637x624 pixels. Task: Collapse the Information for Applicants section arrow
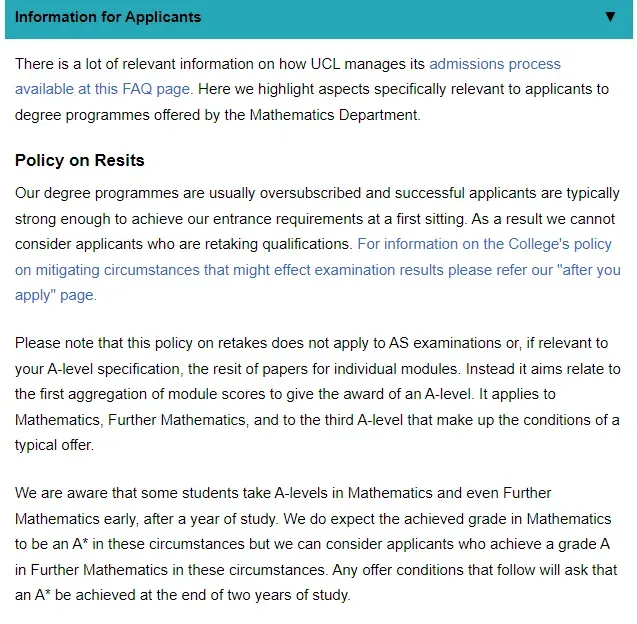(611, 17)
